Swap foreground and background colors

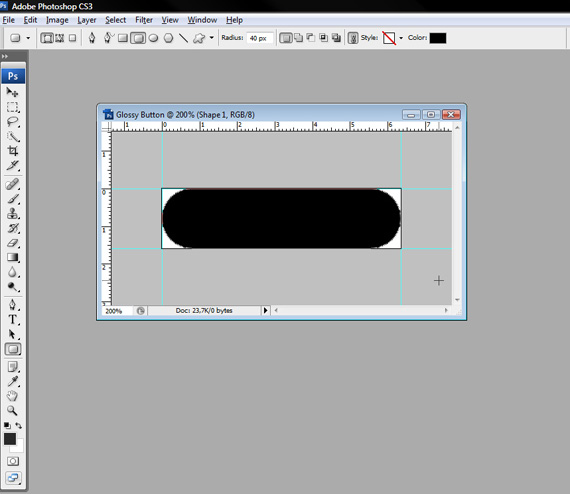[19, 425]
